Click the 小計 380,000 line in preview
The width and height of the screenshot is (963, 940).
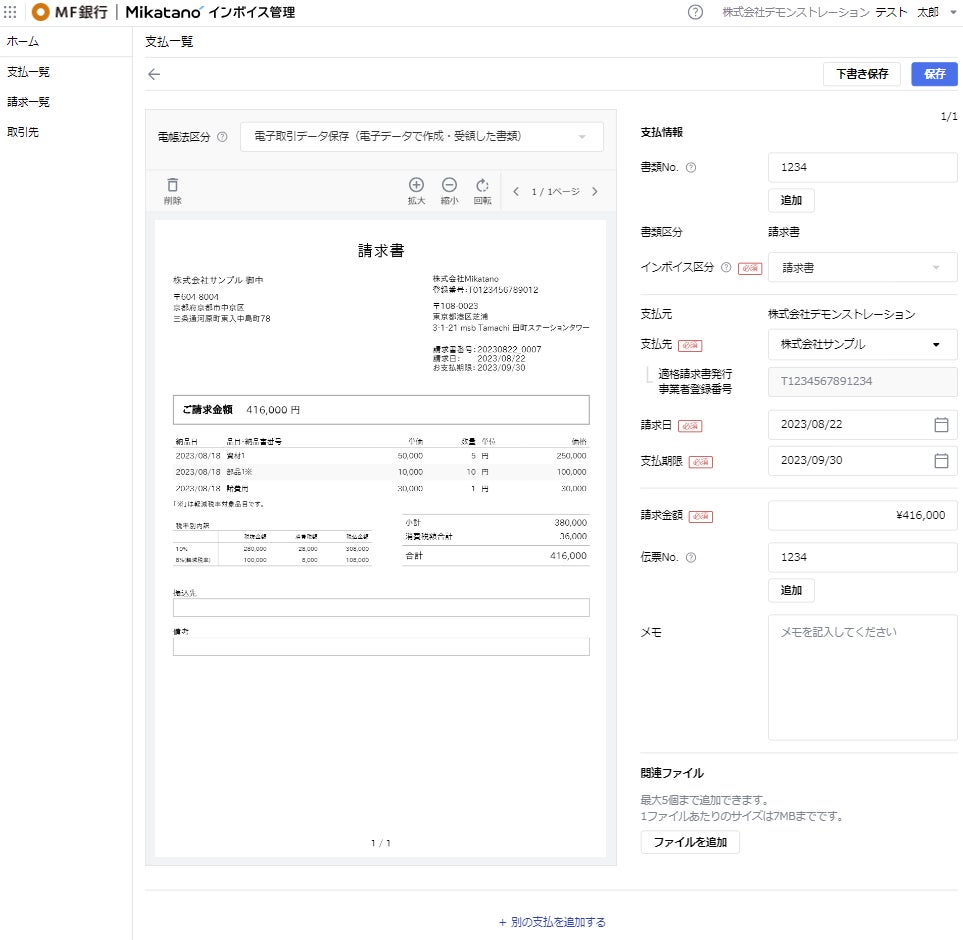(496, 522)
